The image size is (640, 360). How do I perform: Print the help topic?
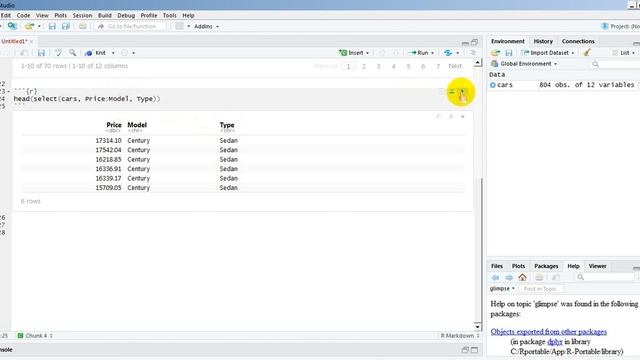coord(539,278)
